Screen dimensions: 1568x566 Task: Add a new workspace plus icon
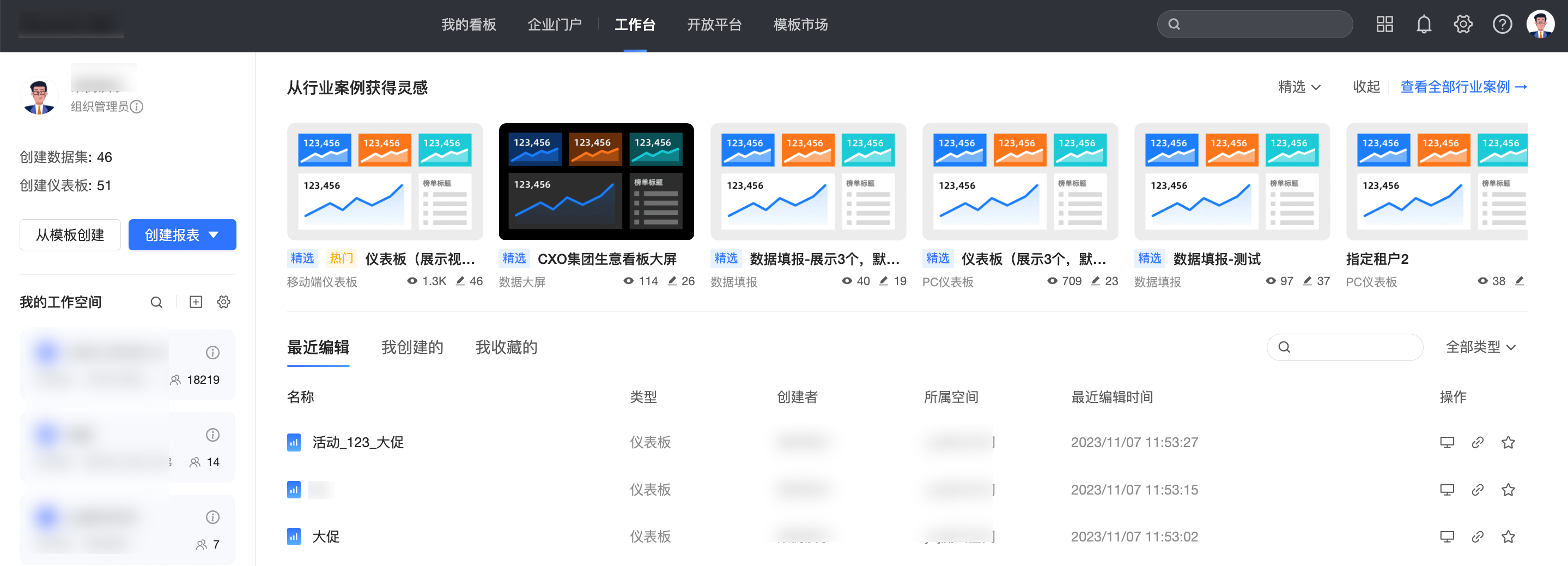[196, 302]
